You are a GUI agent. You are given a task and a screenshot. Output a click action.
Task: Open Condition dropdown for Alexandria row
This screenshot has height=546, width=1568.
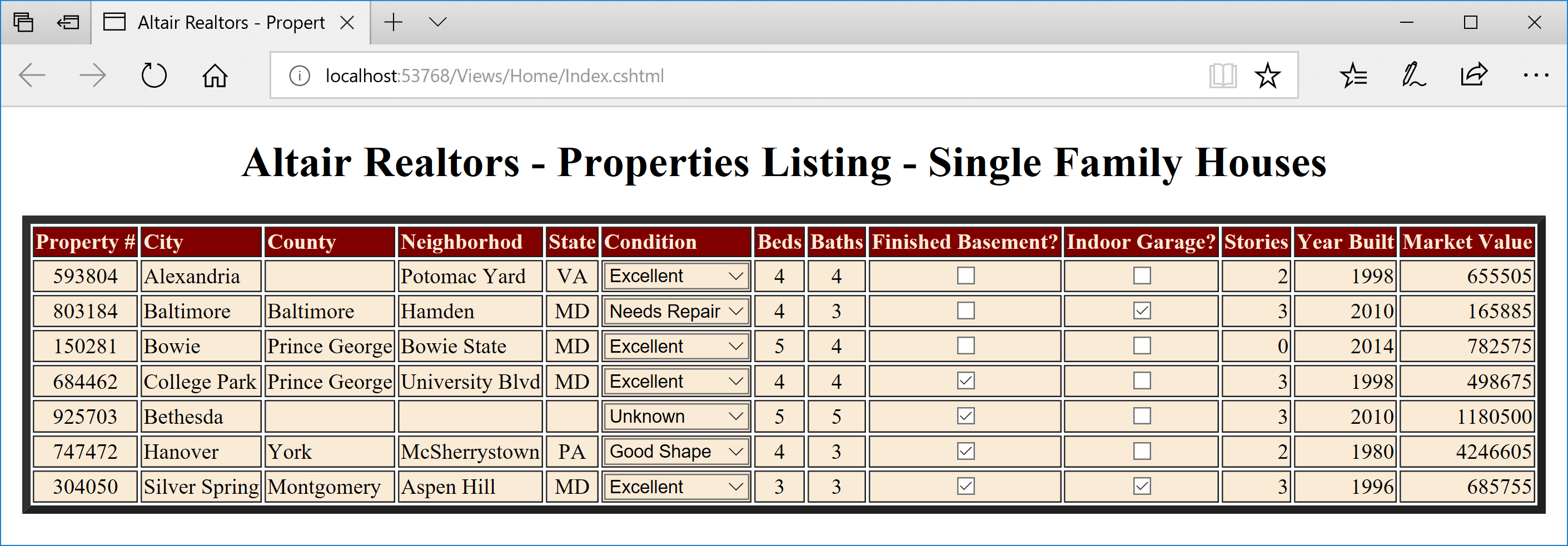676,276
